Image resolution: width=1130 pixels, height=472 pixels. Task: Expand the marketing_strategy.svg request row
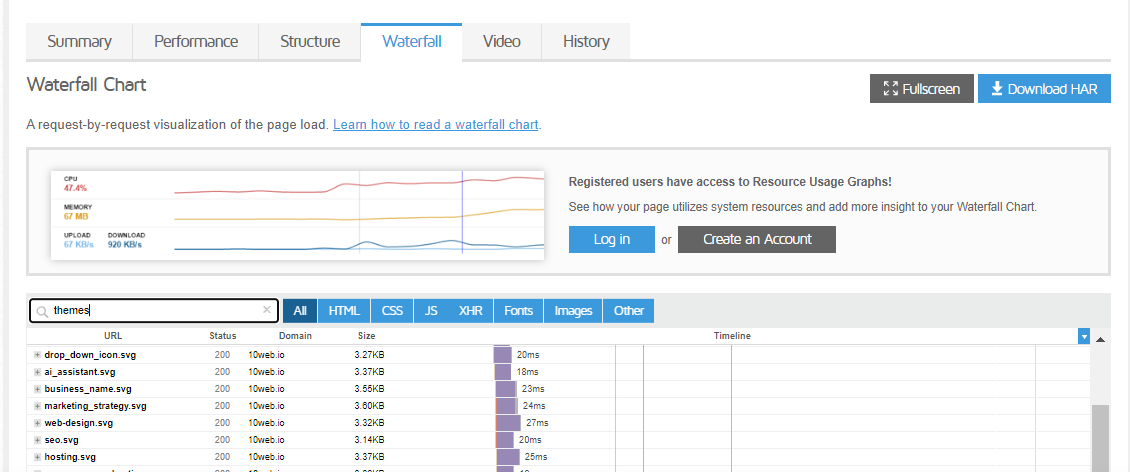37,406
